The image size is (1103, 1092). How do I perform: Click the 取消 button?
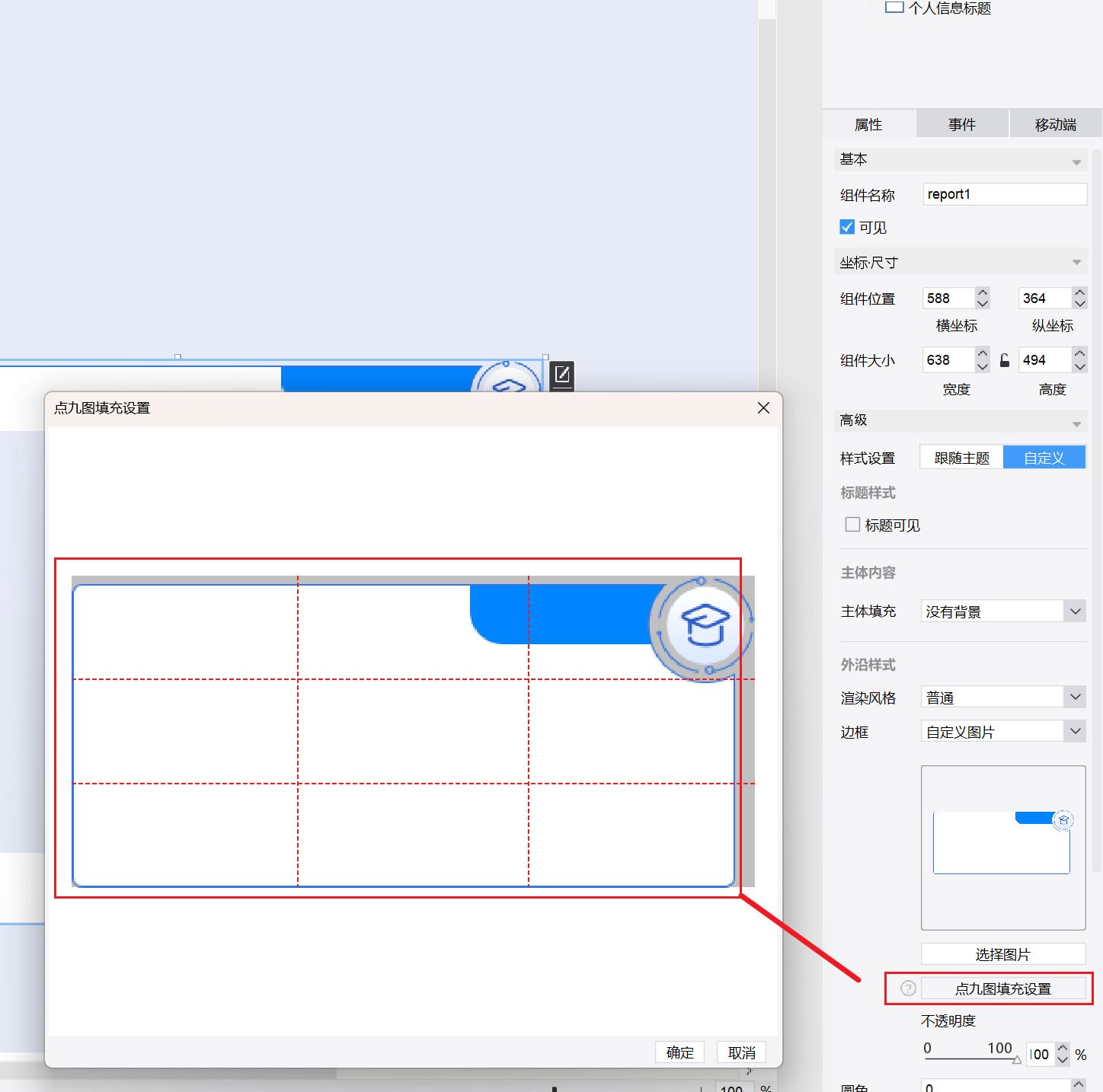click(x=741, y=1052)
